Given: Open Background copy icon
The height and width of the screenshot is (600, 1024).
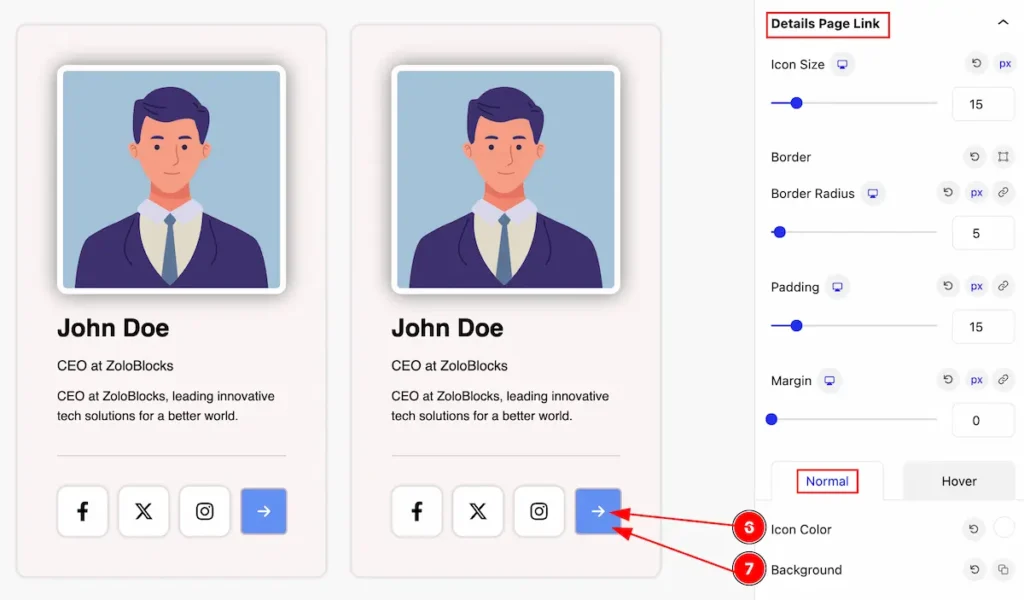Looking at the screenshot, I should [x=1003, y=569].
